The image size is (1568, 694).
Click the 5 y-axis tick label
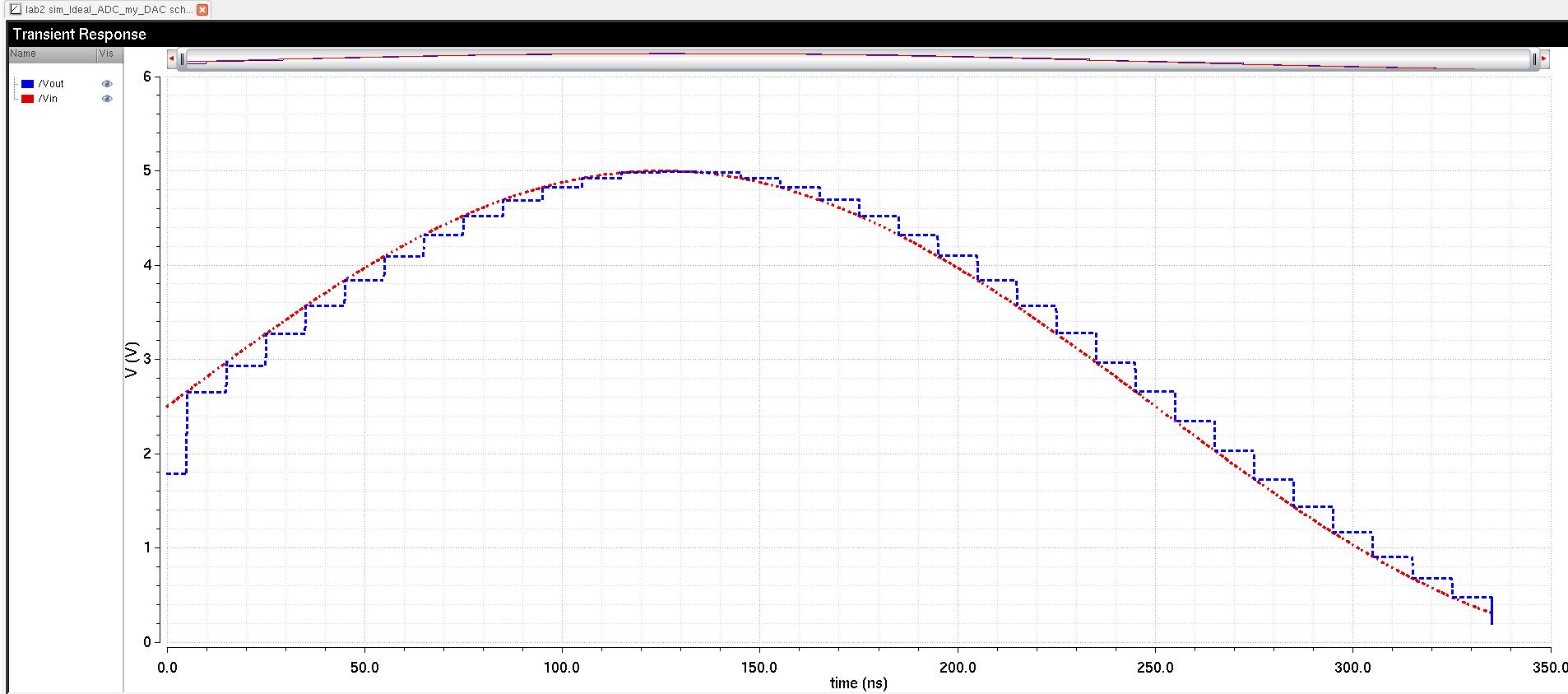147,170
